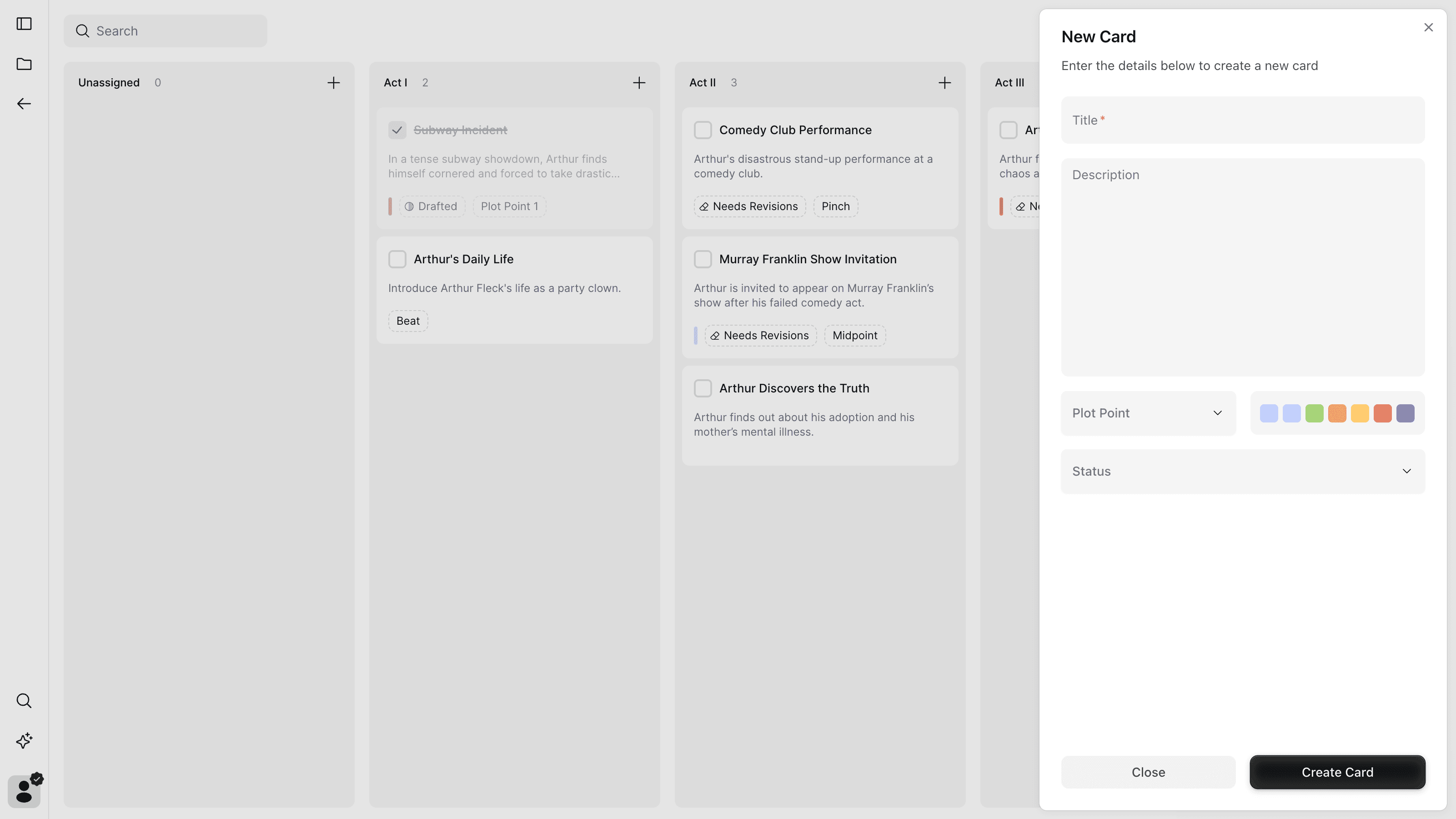1456x819 pixels.
Task: Mark Arthur Discovers the Truth complete
Action: pos(703,388)
